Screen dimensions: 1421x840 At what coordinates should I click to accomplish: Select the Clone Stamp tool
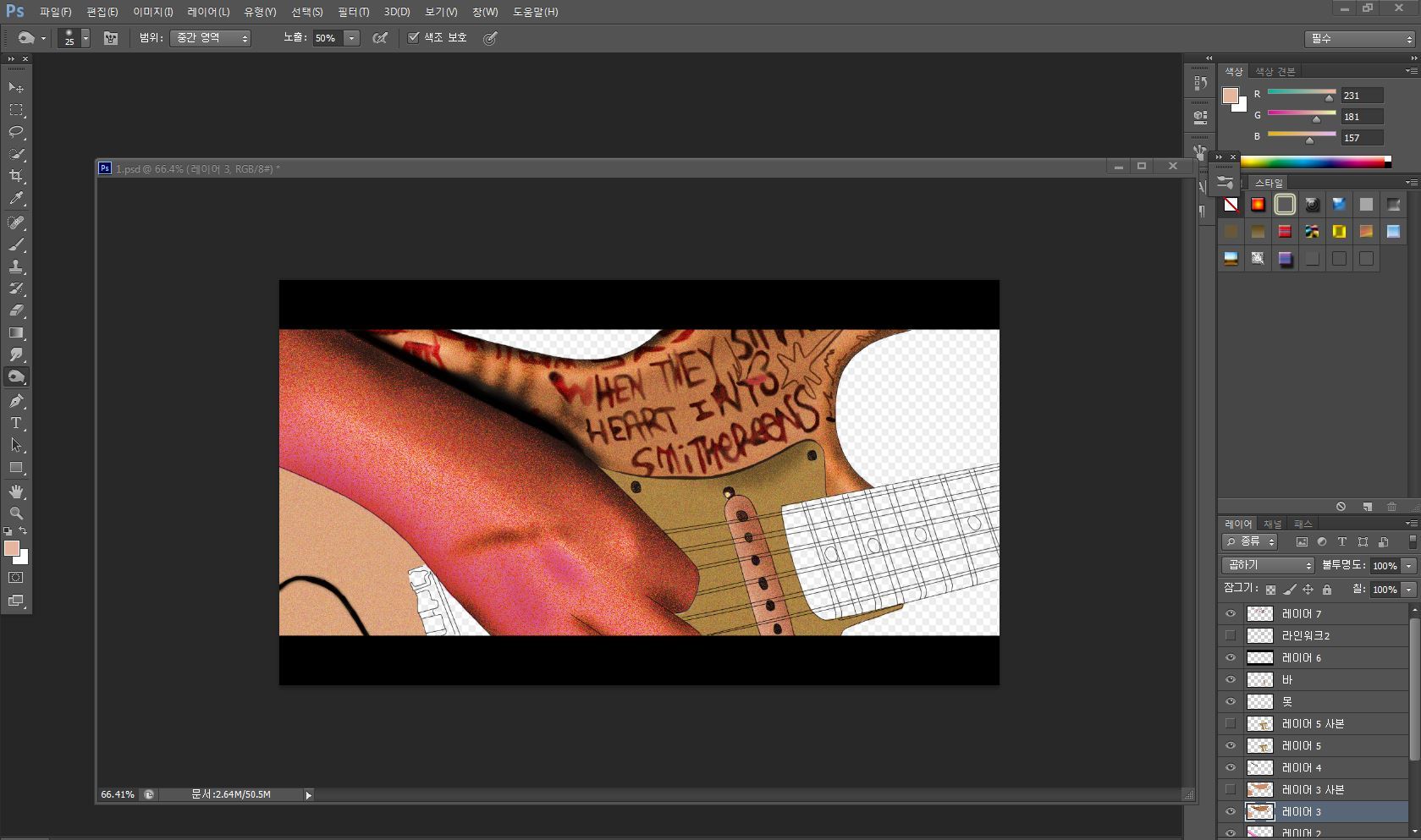point(16,266)
